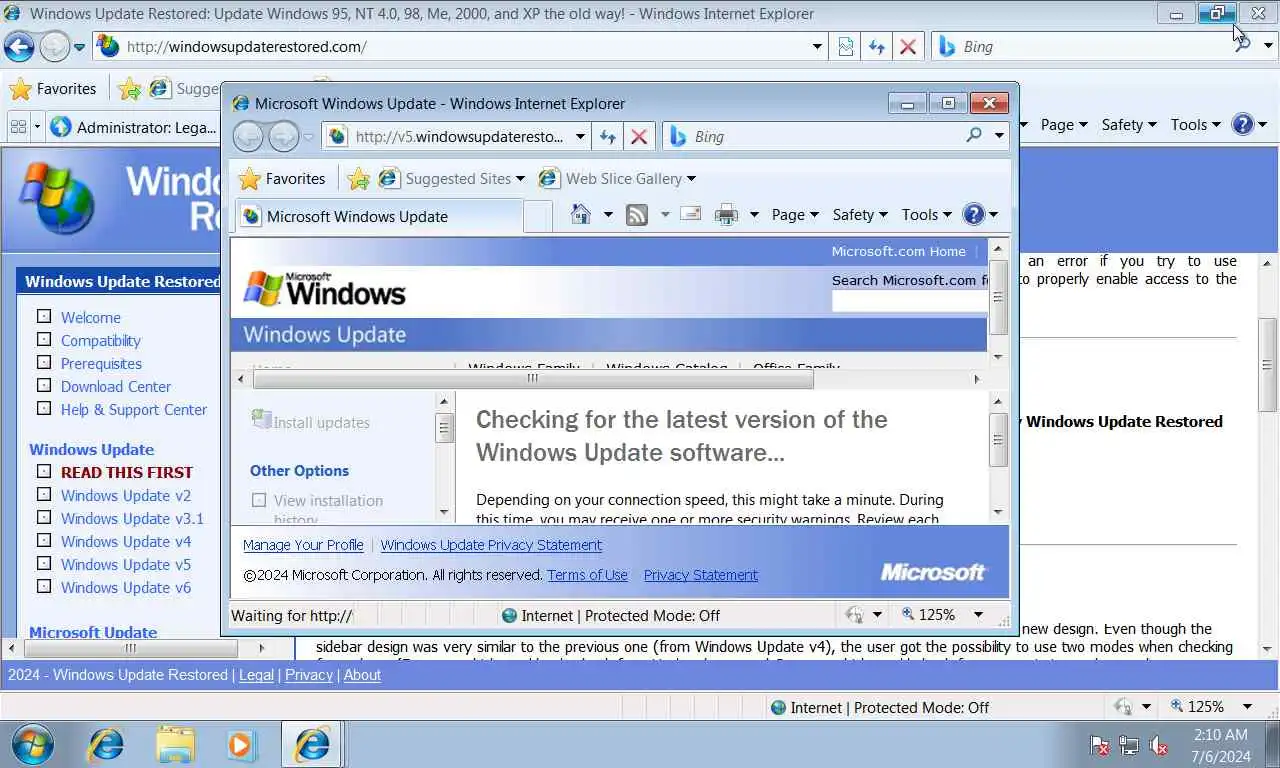The width and height of the screenshot is (1280, 768).
Task: Click Forward button in Microsoft Windows Update window
Action: point(284,137)
